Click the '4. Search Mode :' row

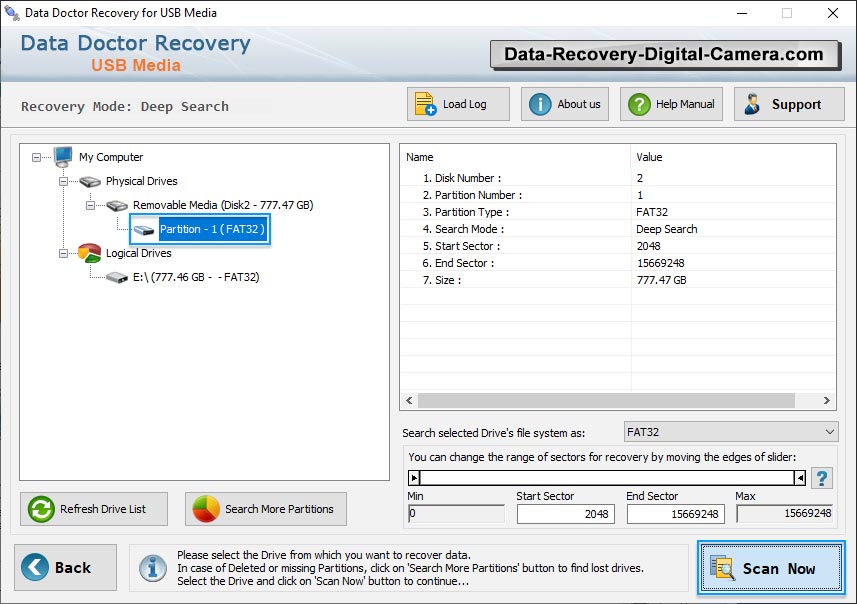pos(618,229)
